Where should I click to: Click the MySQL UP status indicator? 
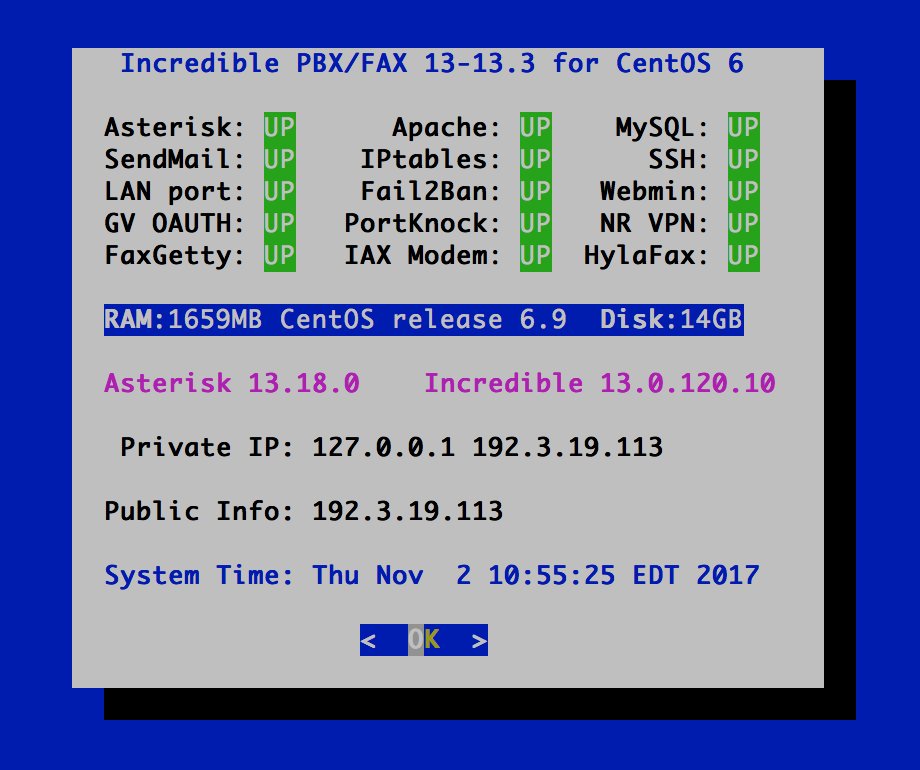pos(743,127)
